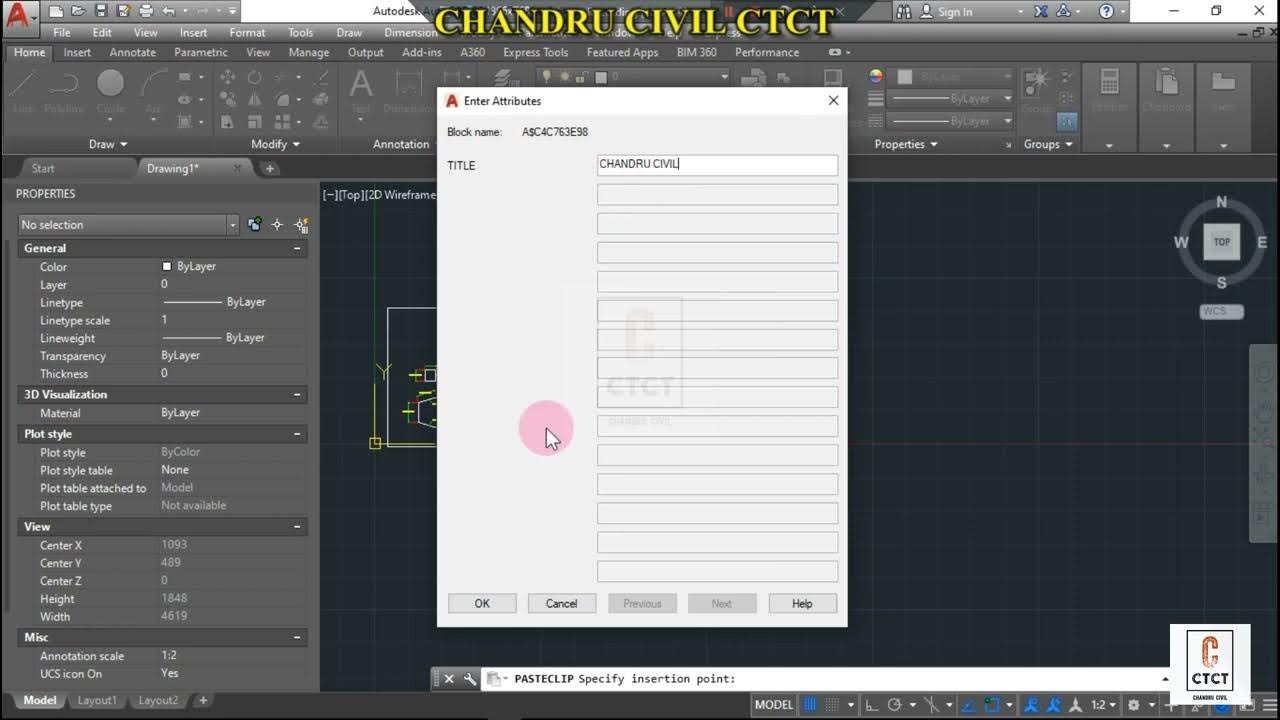This screenshot has width=1280, height=720.
Task: Expand the Groups panel dropdown
Action: 1047,144
